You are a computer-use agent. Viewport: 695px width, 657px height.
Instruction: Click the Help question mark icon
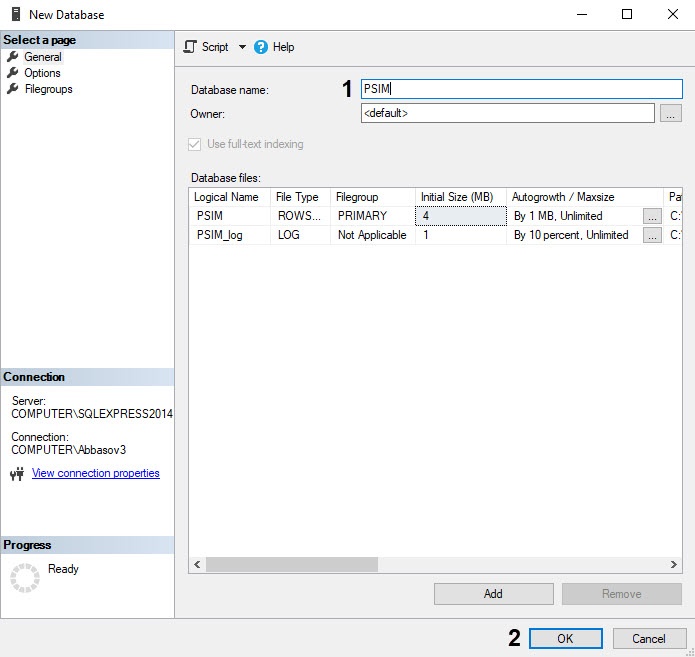point(261,47)
